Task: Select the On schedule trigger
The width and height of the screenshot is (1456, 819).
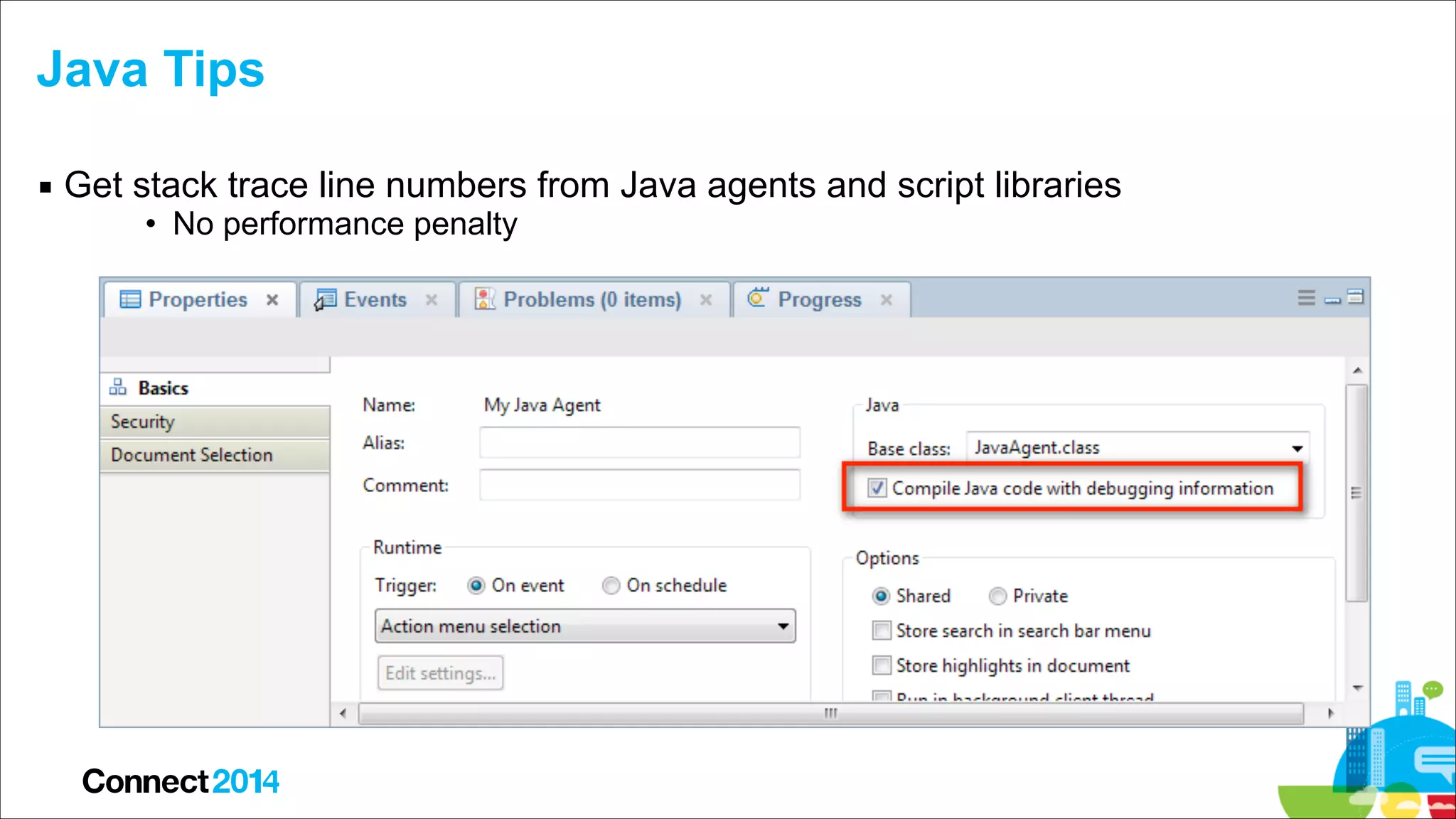Action: (x=611, y=585)
